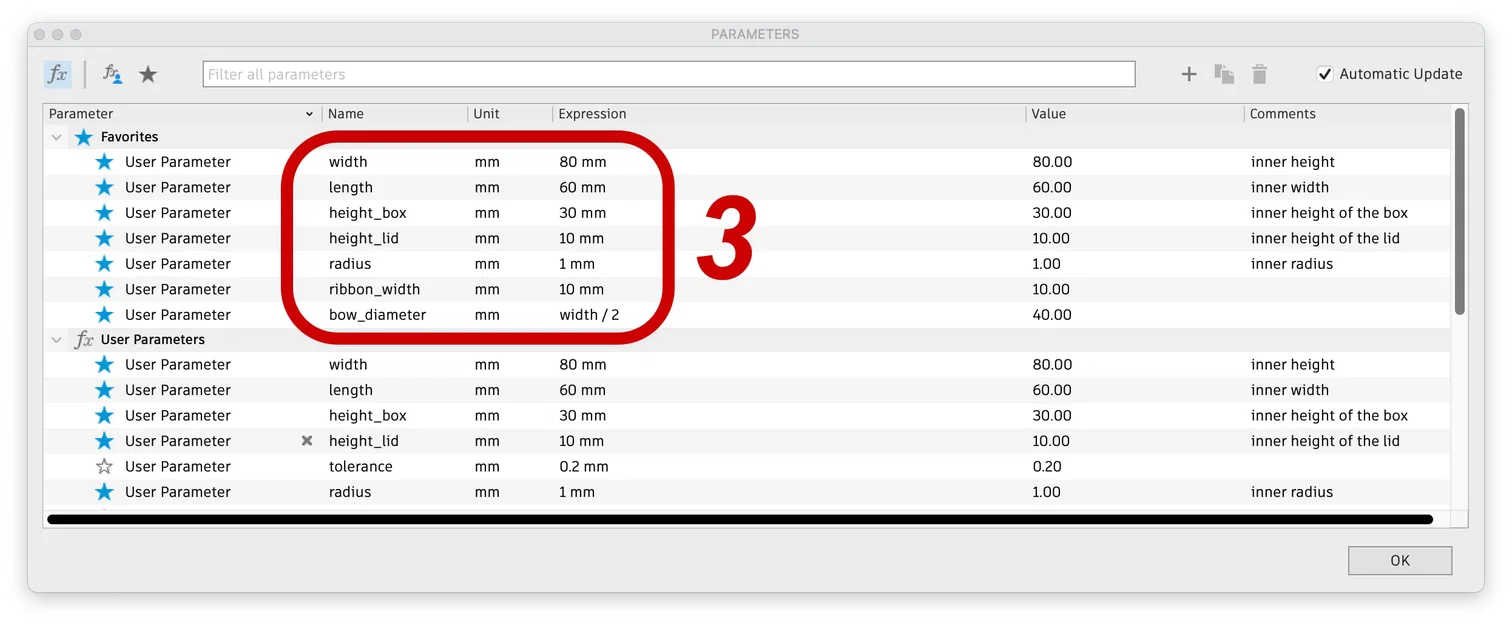Edit the '0.2 mm' expression cell

click(x=584, y=467)
